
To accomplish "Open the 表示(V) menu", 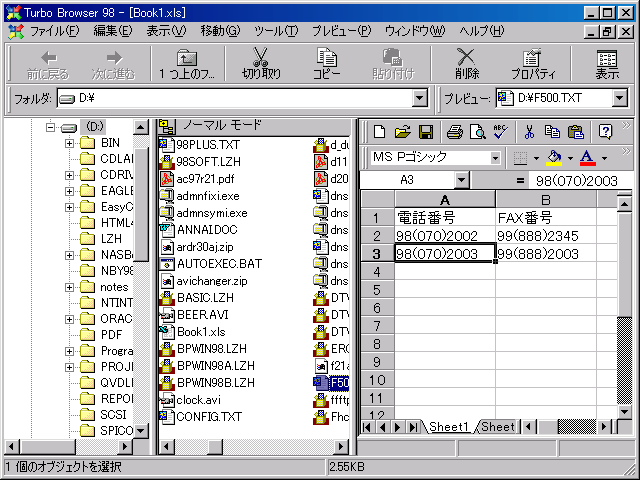I will pyautogui.click(x=167, y=31).
